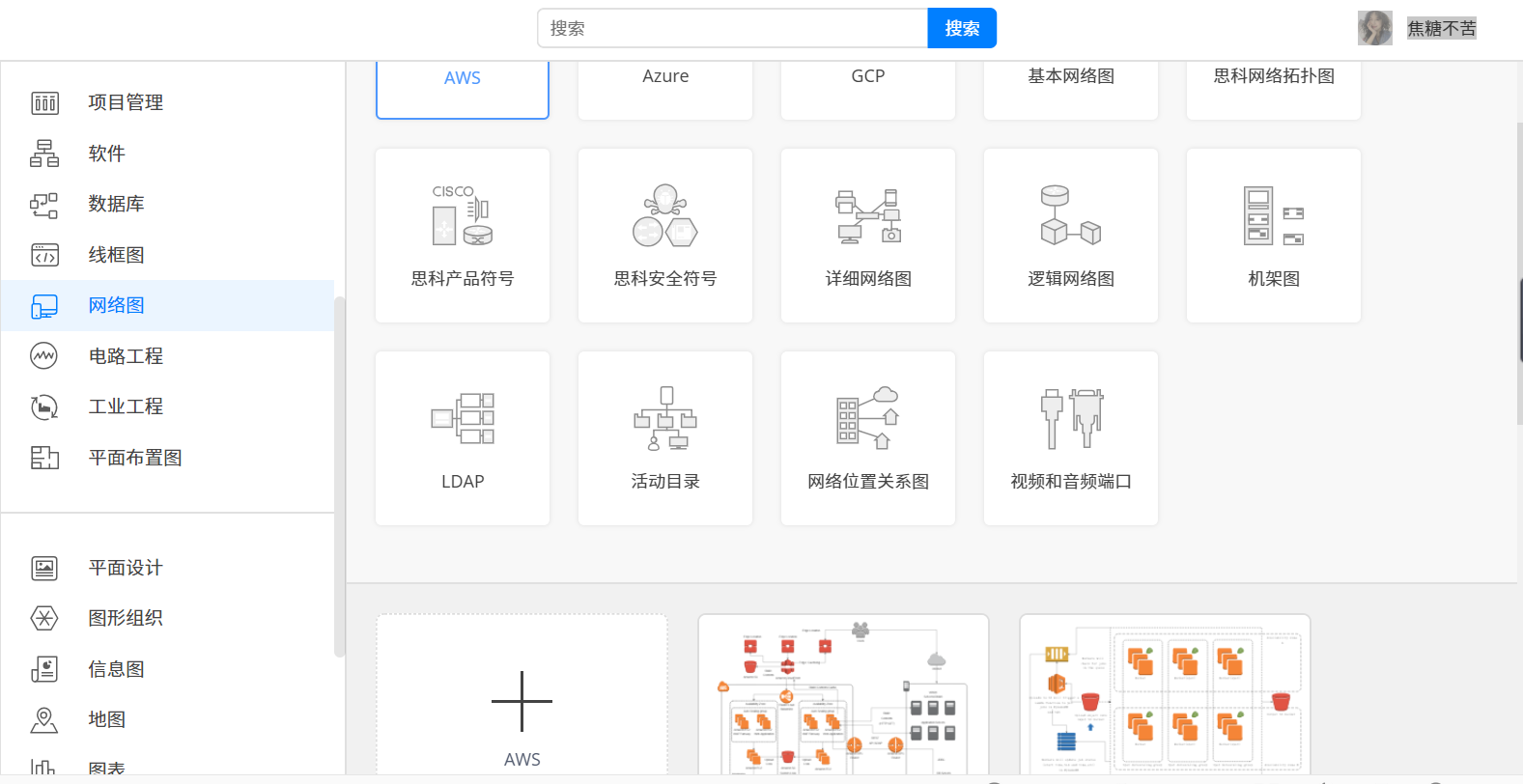
Task: Focus the 搜索 input field
Action: [x=733, y=28]
